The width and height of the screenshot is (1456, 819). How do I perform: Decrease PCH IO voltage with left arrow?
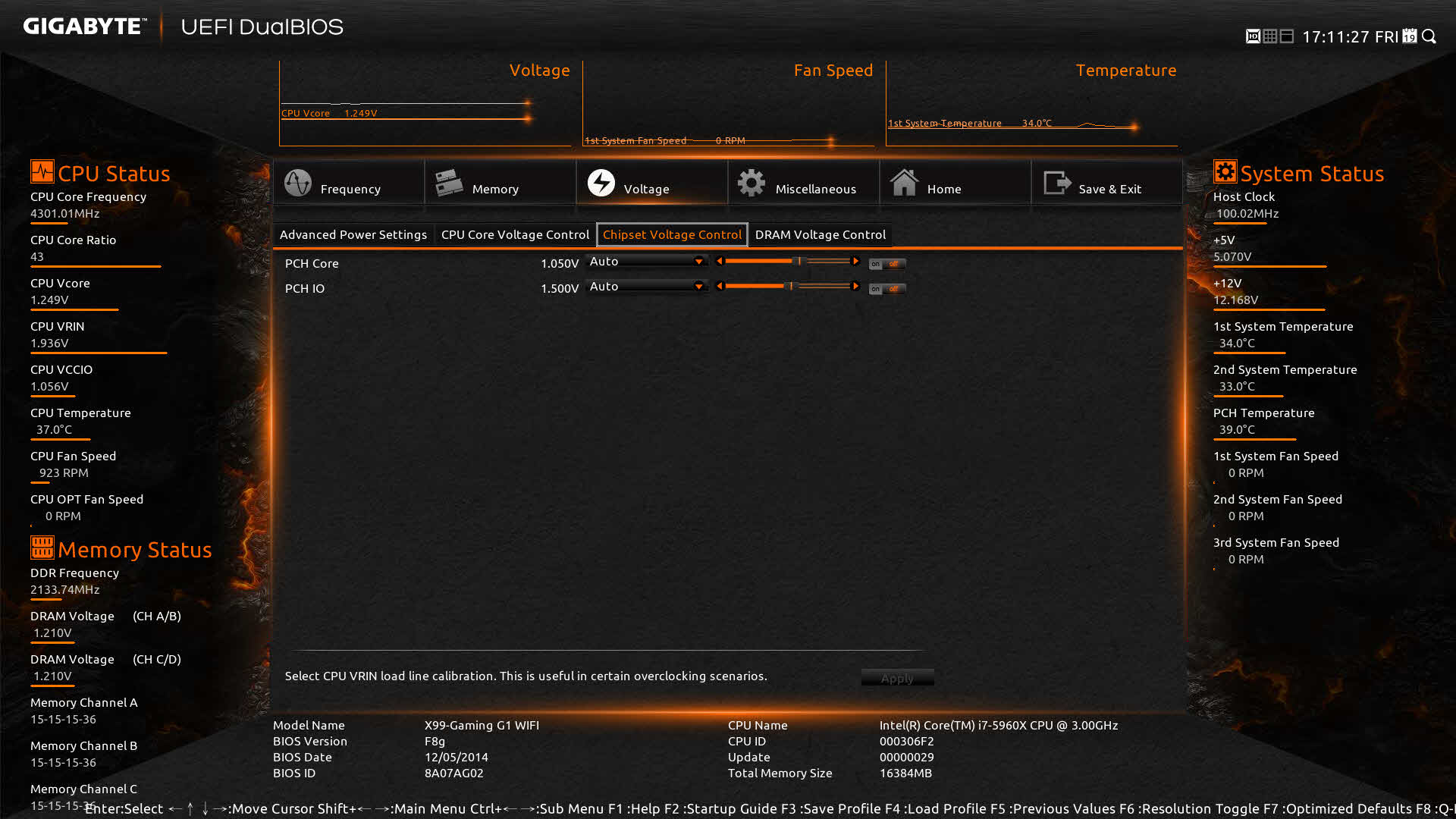click(720, 286)
